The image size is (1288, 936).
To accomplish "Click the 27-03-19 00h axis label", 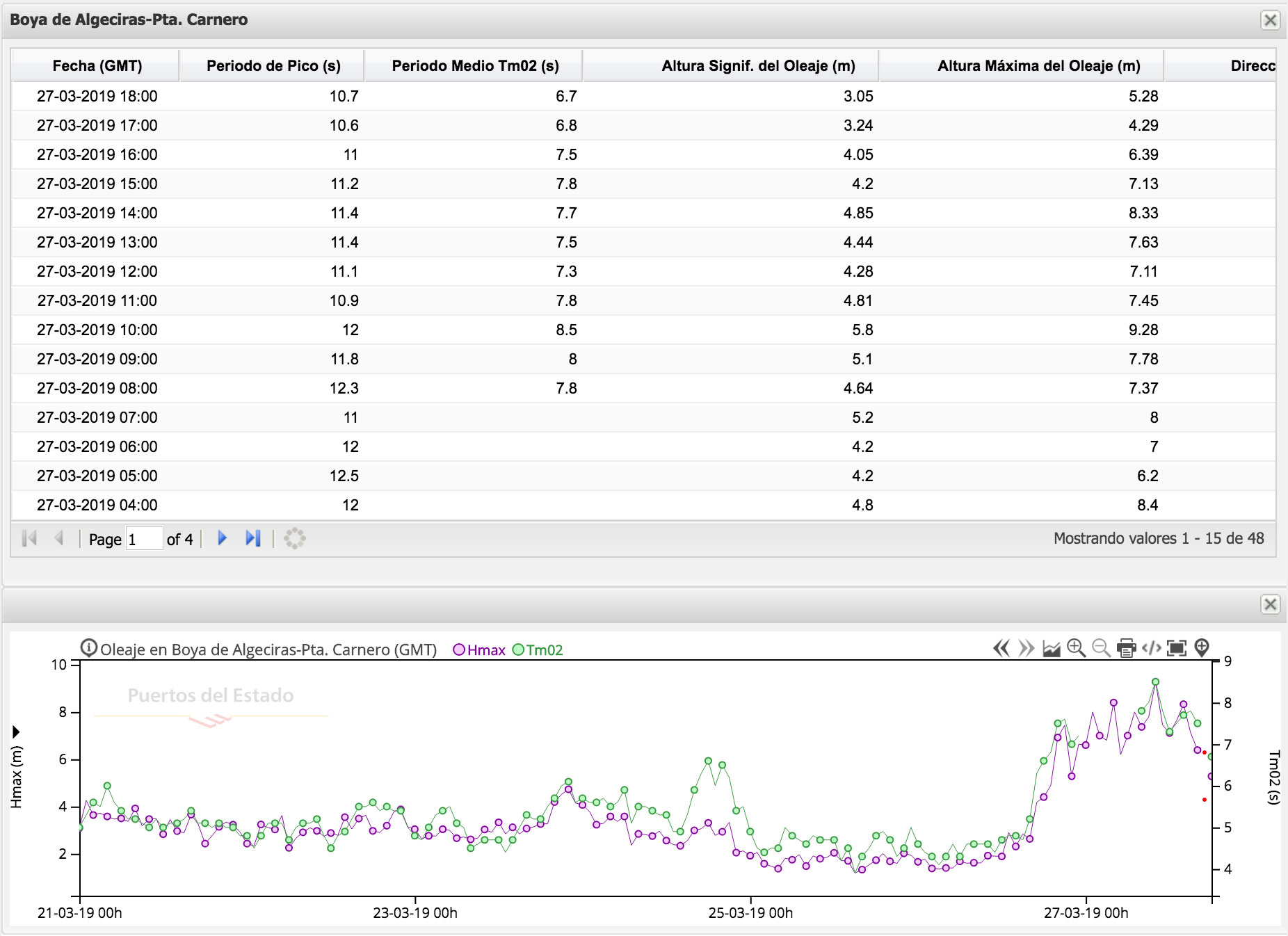I will (x=1086, y=913).
